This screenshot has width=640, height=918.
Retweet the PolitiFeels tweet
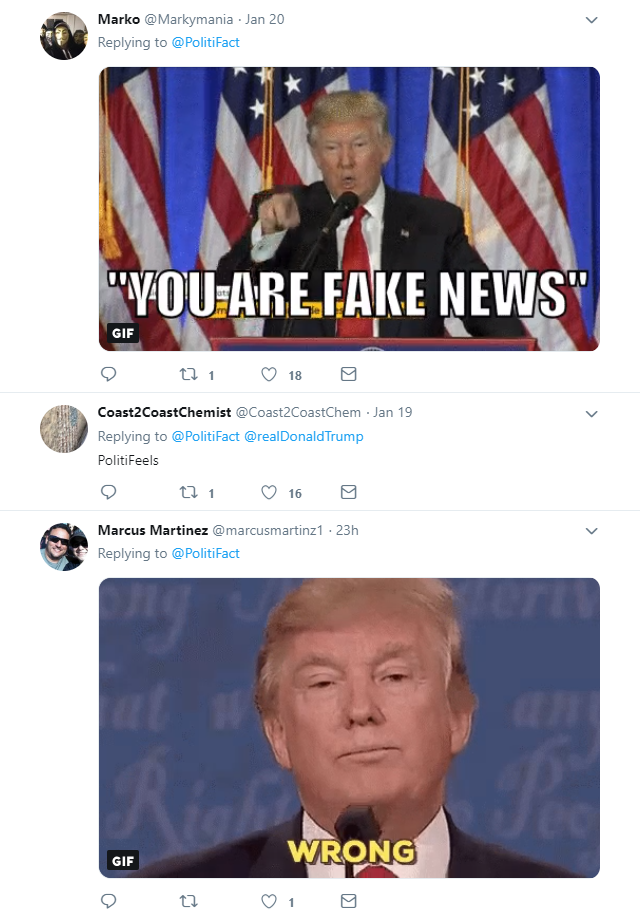[189, 492]
